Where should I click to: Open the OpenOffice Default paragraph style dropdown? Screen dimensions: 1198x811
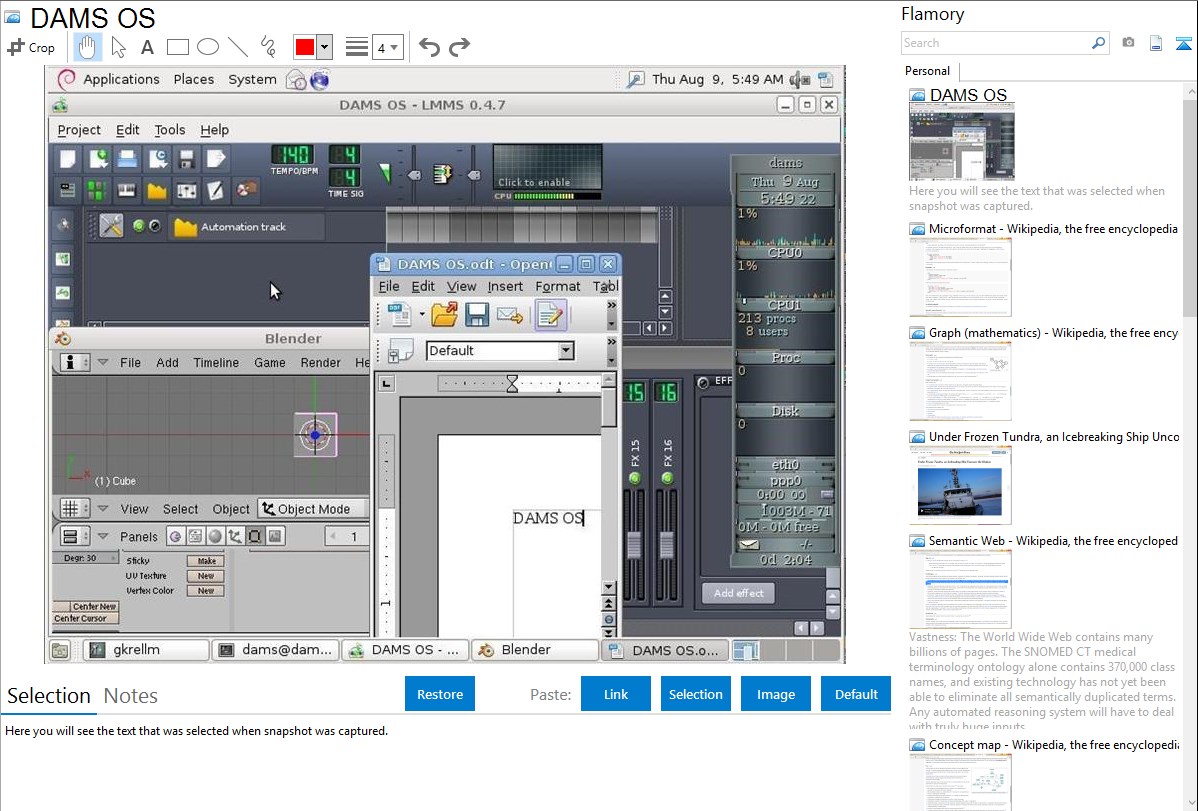click(x=565, y=351)
